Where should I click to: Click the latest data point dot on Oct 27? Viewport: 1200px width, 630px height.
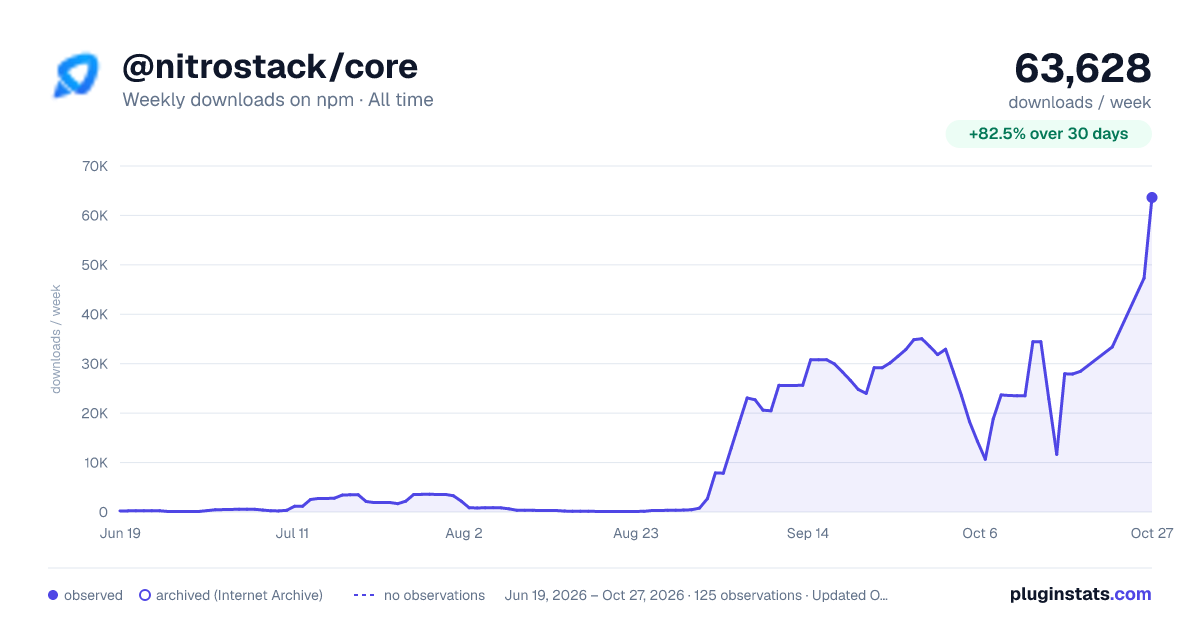point(1152,197)
